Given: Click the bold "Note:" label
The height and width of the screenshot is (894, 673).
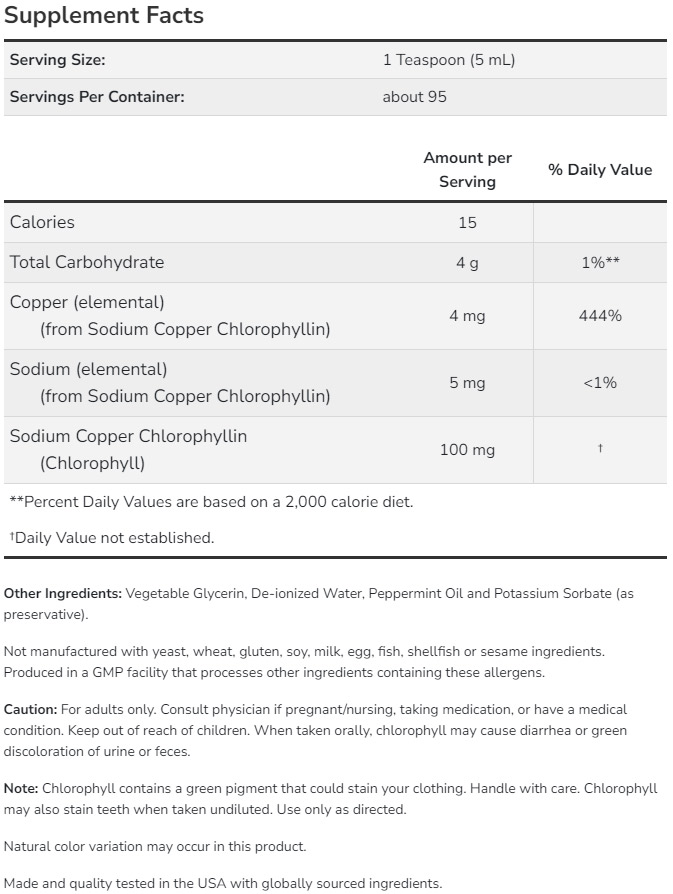Looking at the screenshot, I should [x=21, y=788].
